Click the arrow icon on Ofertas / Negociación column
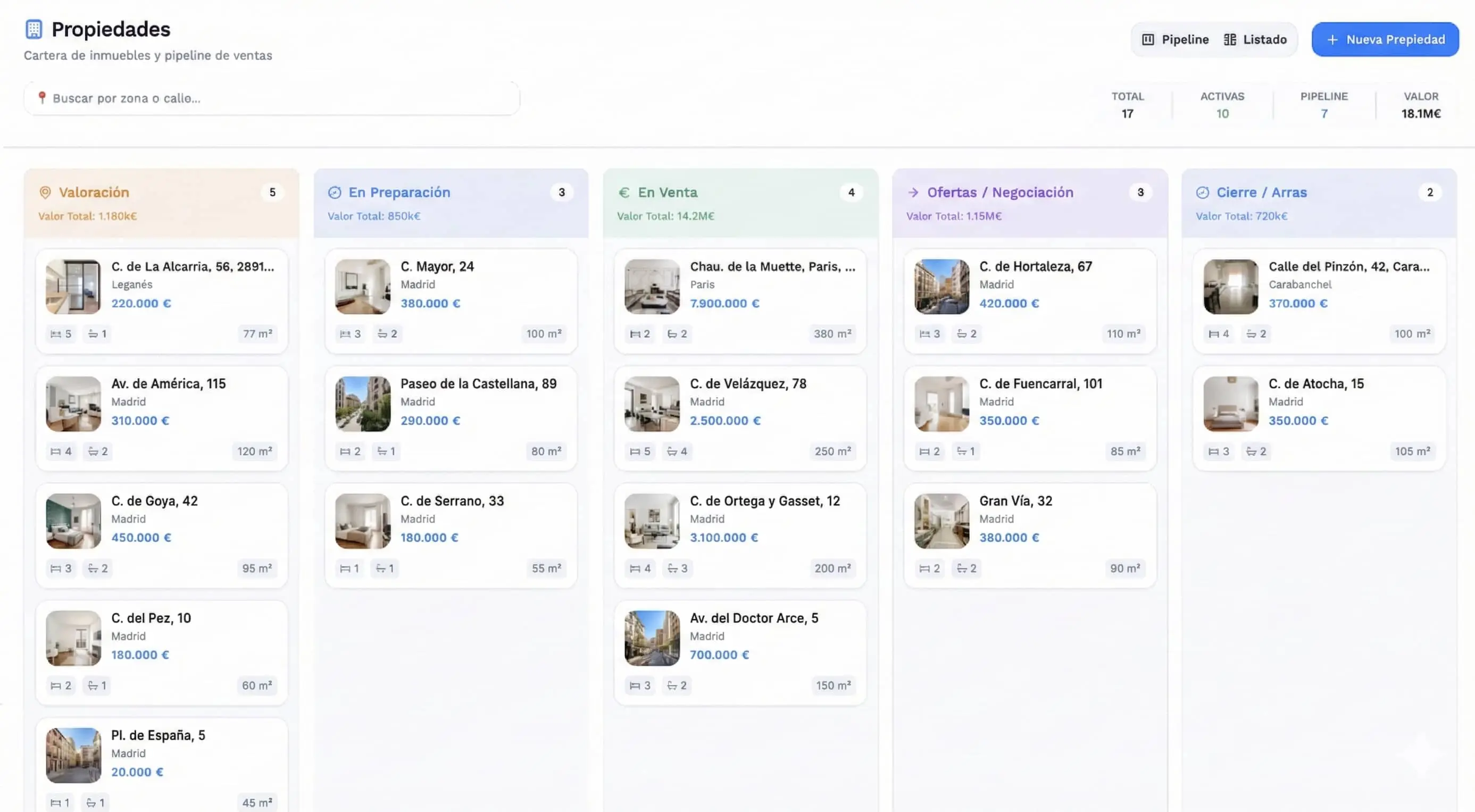The height and width of the screenshot is (812, 1475). [913, 192]
